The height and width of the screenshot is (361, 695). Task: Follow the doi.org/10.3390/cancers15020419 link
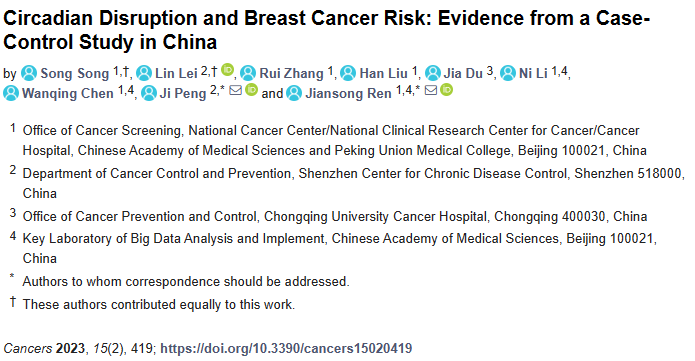pyautogui.click(x=286, y=348)
